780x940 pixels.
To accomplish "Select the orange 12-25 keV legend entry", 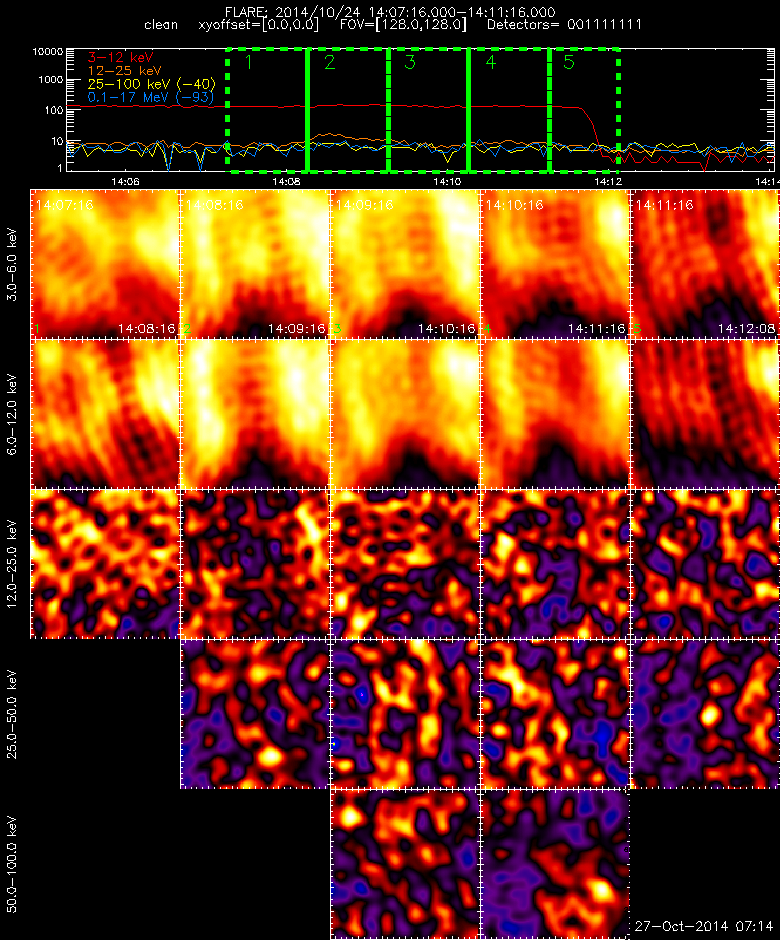I will click(x=125, y=71).
